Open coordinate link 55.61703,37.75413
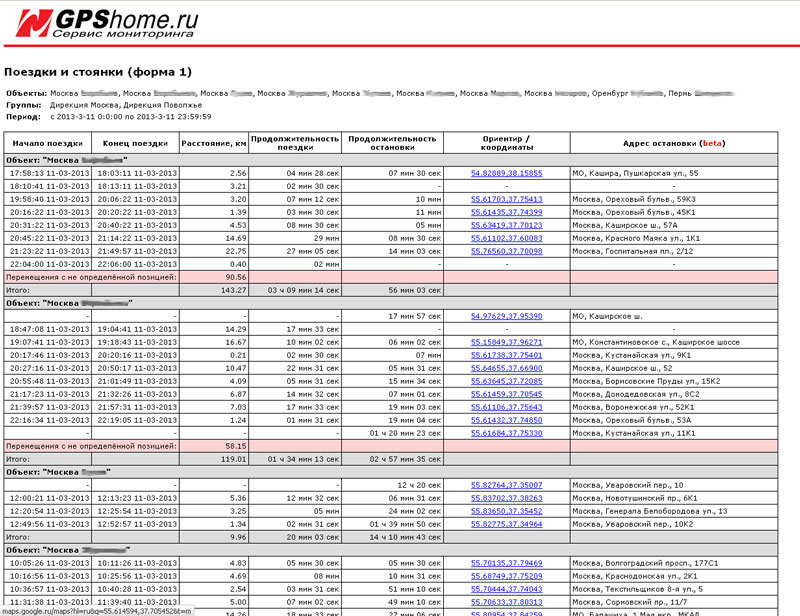The height and width of the screenshot is (616, 800). coord(506,199)
